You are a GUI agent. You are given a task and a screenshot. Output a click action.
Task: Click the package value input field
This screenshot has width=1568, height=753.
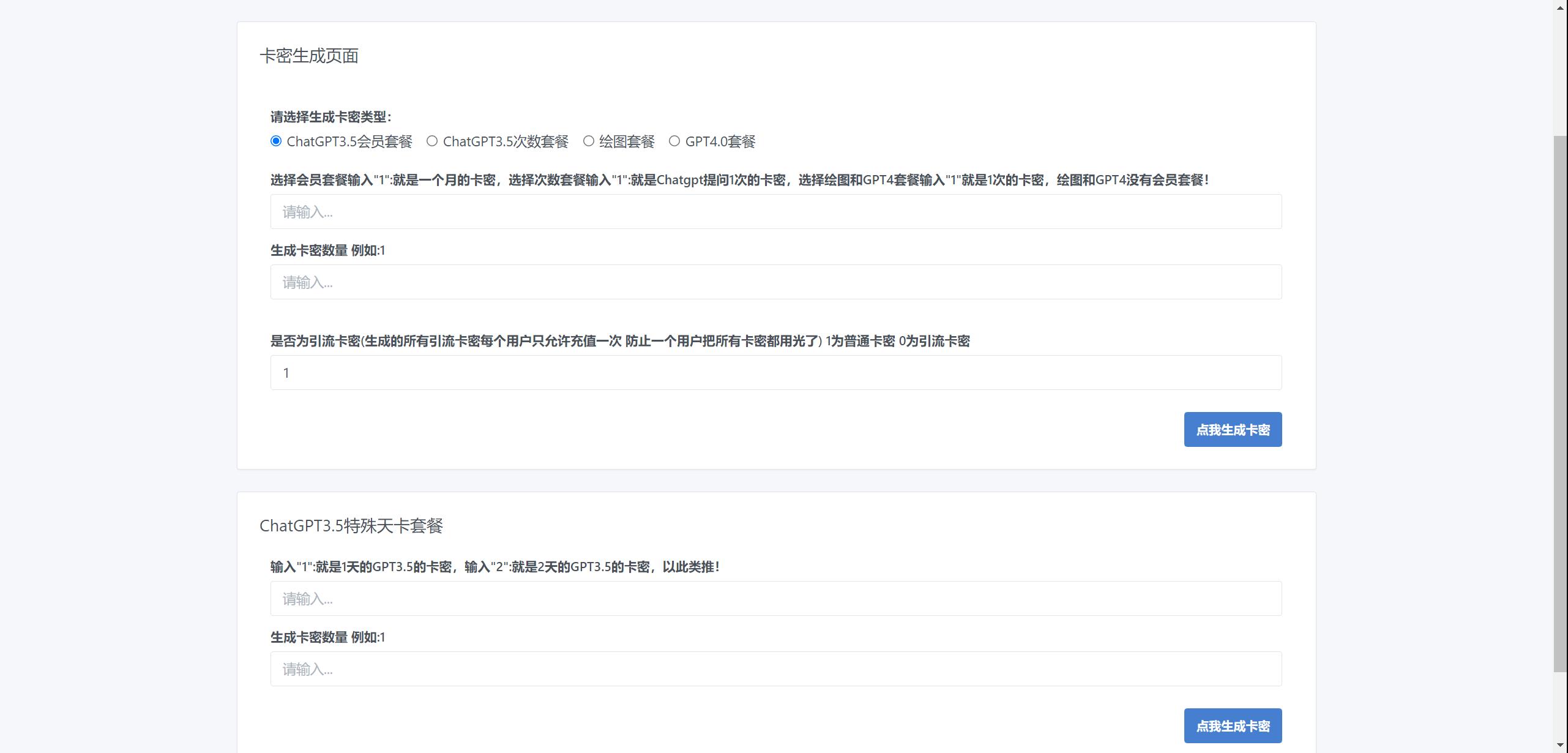[775, 212]
